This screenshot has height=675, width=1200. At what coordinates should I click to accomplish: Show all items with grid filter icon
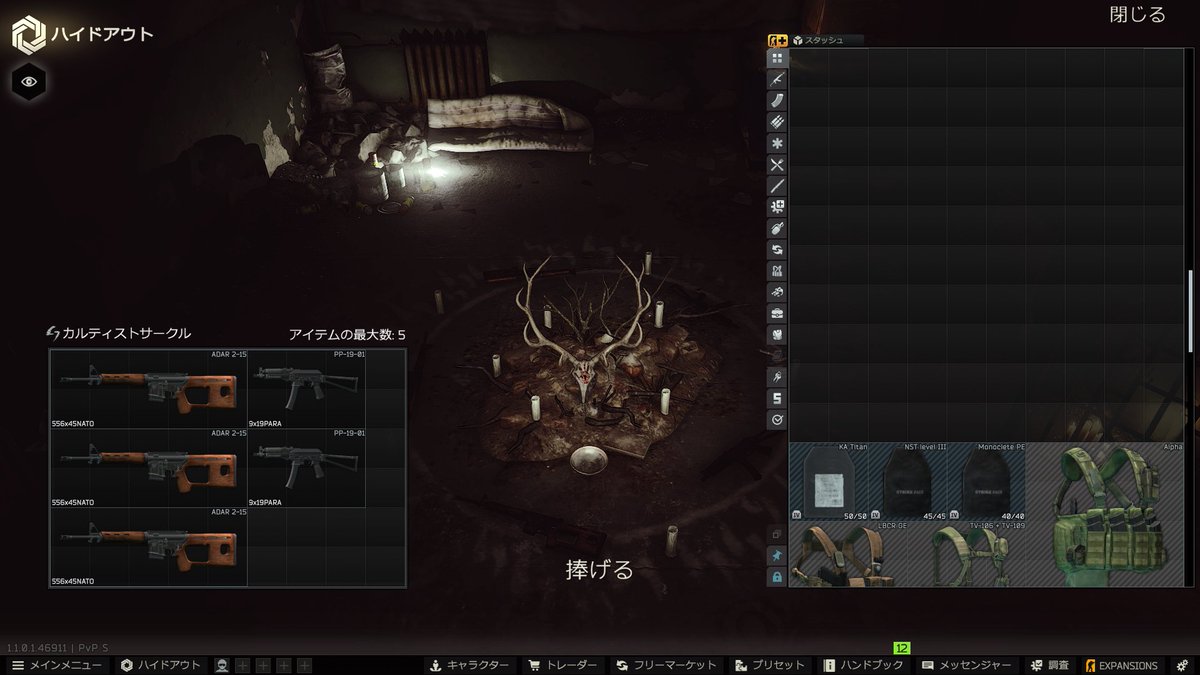pyautogui.click(x=777, y=58)
